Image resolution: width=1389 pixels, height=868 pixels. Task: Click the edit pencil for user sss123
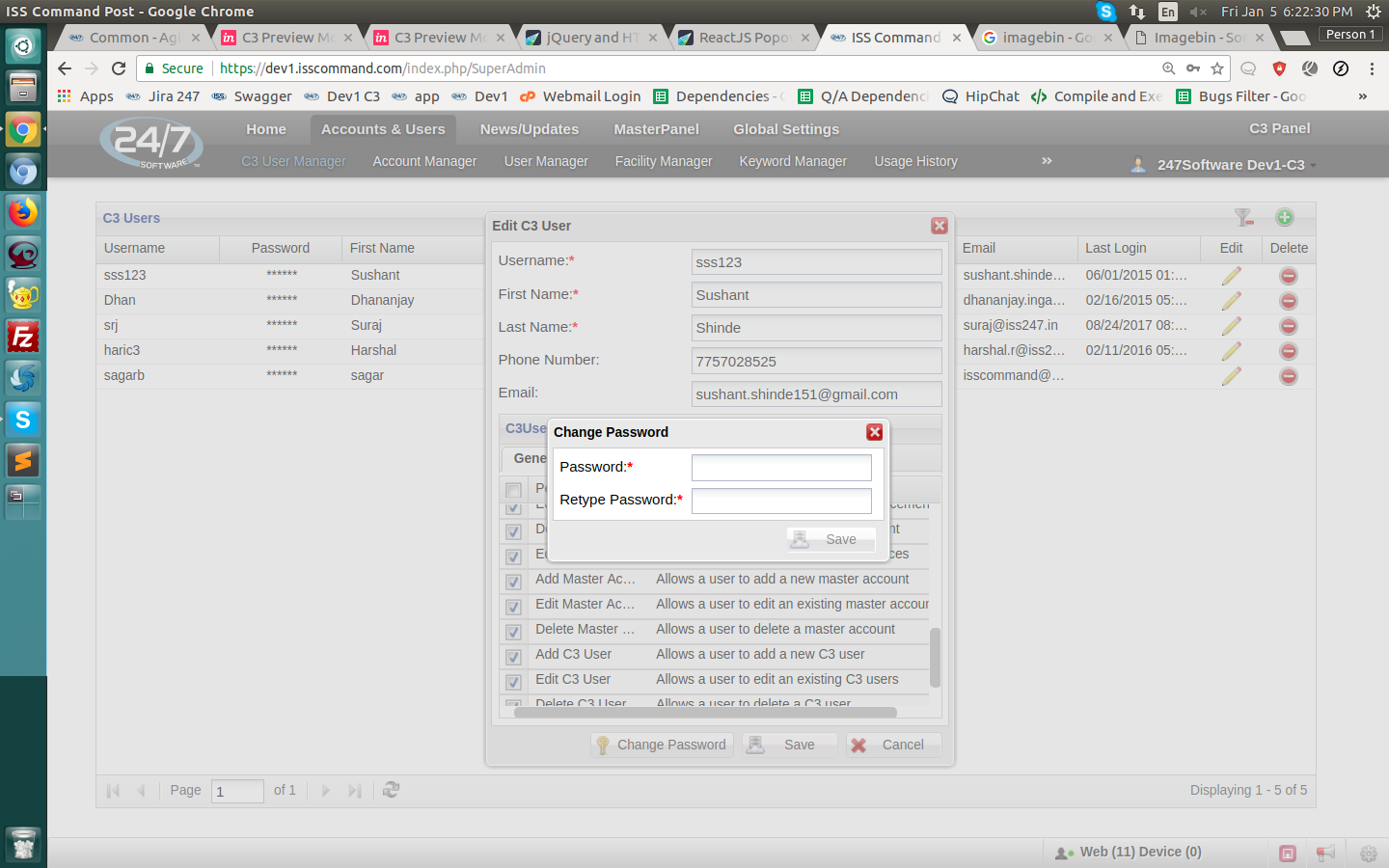(1231, 276)
